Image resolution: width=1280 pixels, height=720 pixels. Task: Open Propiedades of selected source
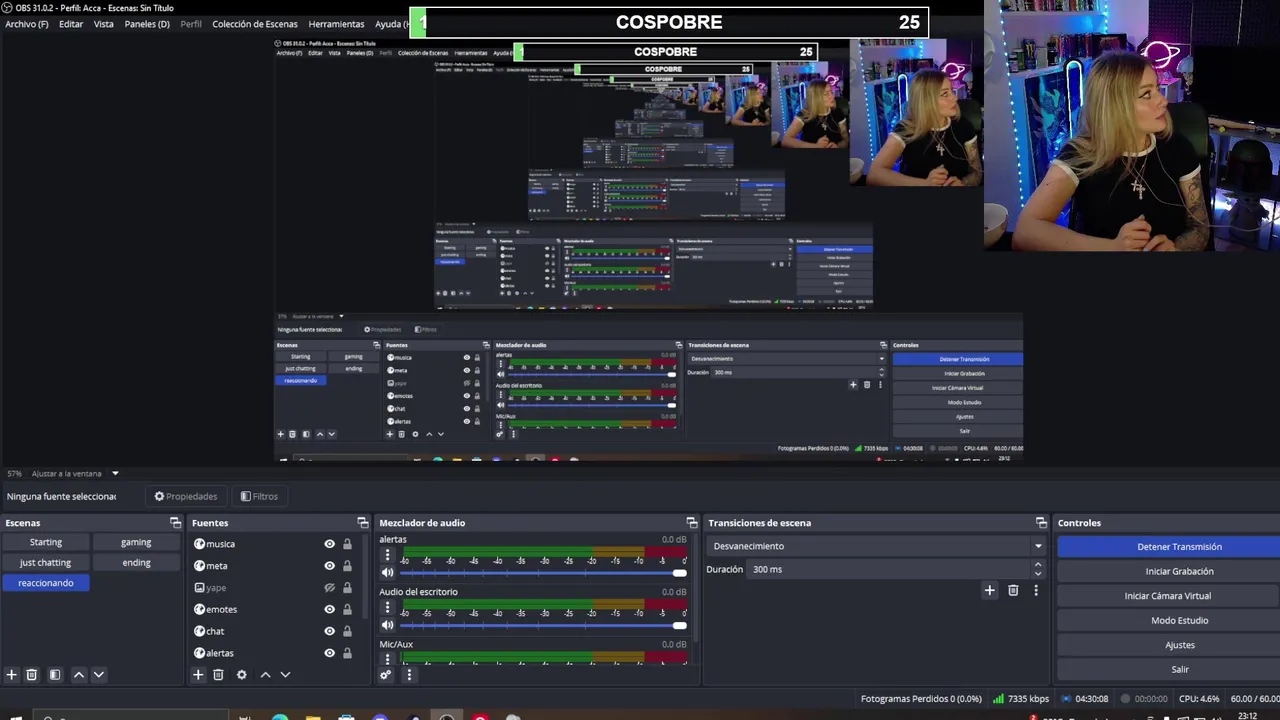point(185,496)
